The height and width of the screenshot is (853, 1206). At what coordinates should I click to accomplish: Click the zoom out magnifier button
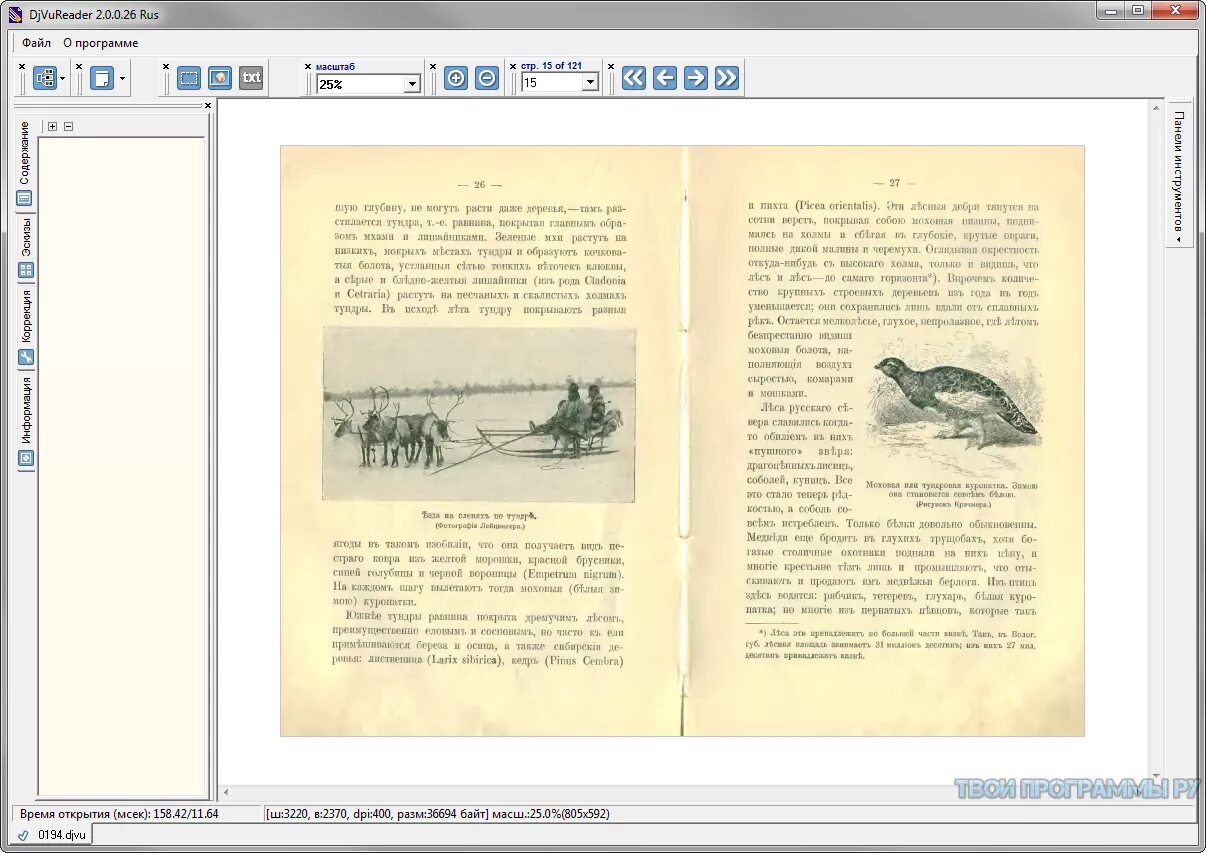(x=487, y=78)
